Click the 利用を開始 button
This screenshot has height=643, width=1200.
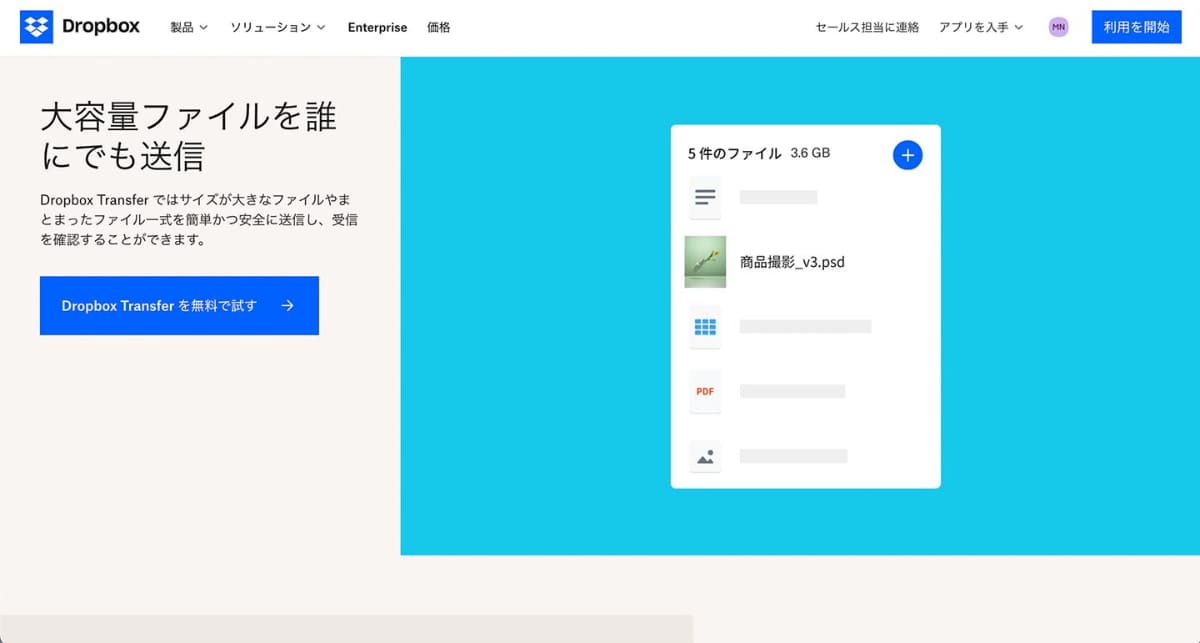(x=1136, y=27)
